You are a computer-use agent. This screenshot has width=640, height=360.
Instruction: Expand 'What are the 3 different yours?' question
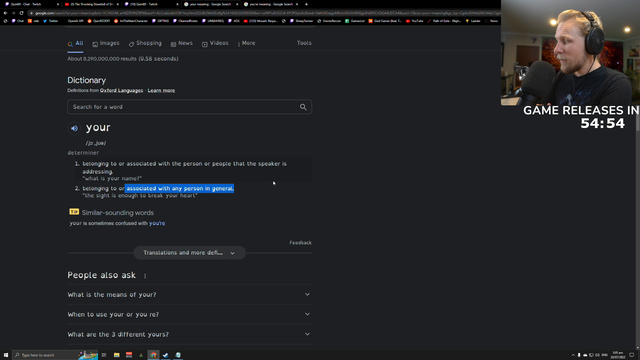tap(189, 334)
